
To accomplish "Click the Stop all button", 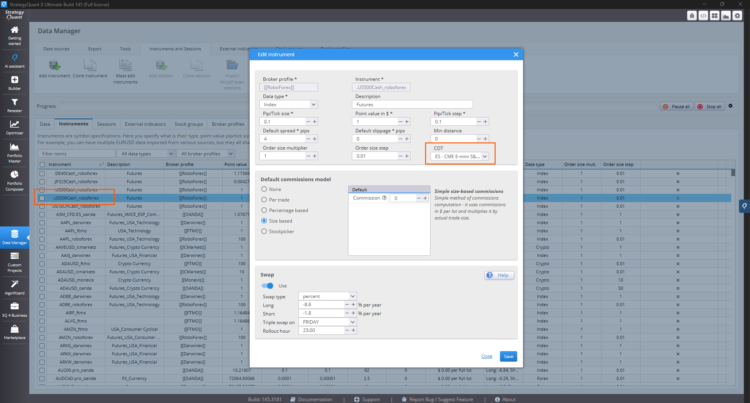I will (x=709, y=107).
